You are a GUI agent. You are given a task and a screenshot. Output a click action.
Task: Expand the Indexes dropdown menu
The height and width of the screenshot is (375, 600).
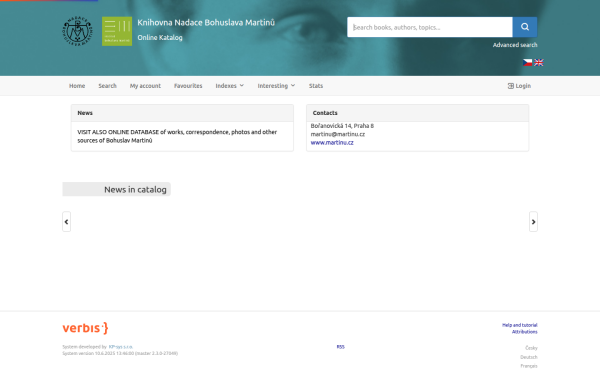pos(230,86)
